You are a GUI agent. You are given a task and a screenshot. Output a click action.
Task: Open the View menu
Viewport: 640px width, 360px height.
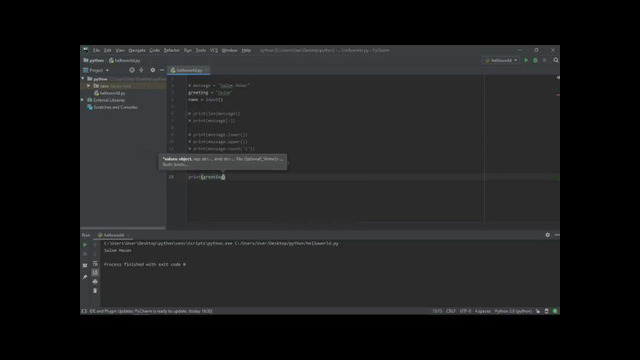120,50
